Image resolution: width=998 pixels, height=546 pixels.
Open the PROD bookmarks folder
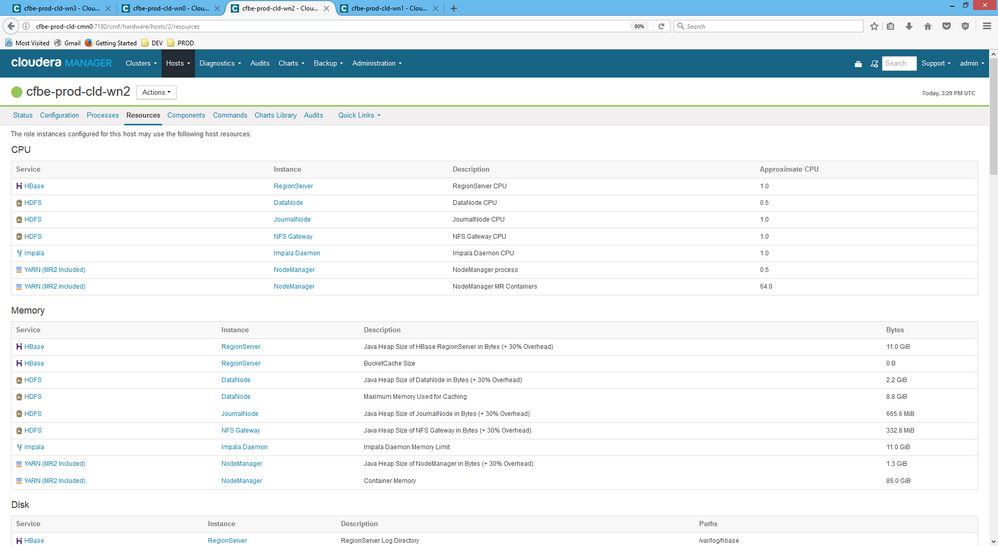click(181, 43)
